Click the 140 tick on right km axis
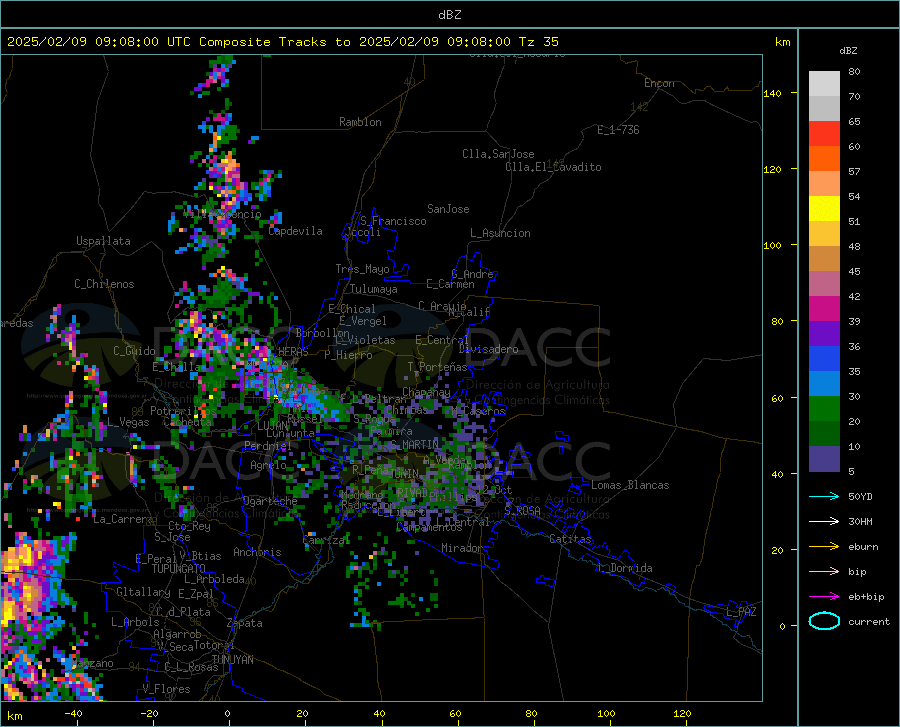 point(772,93)
